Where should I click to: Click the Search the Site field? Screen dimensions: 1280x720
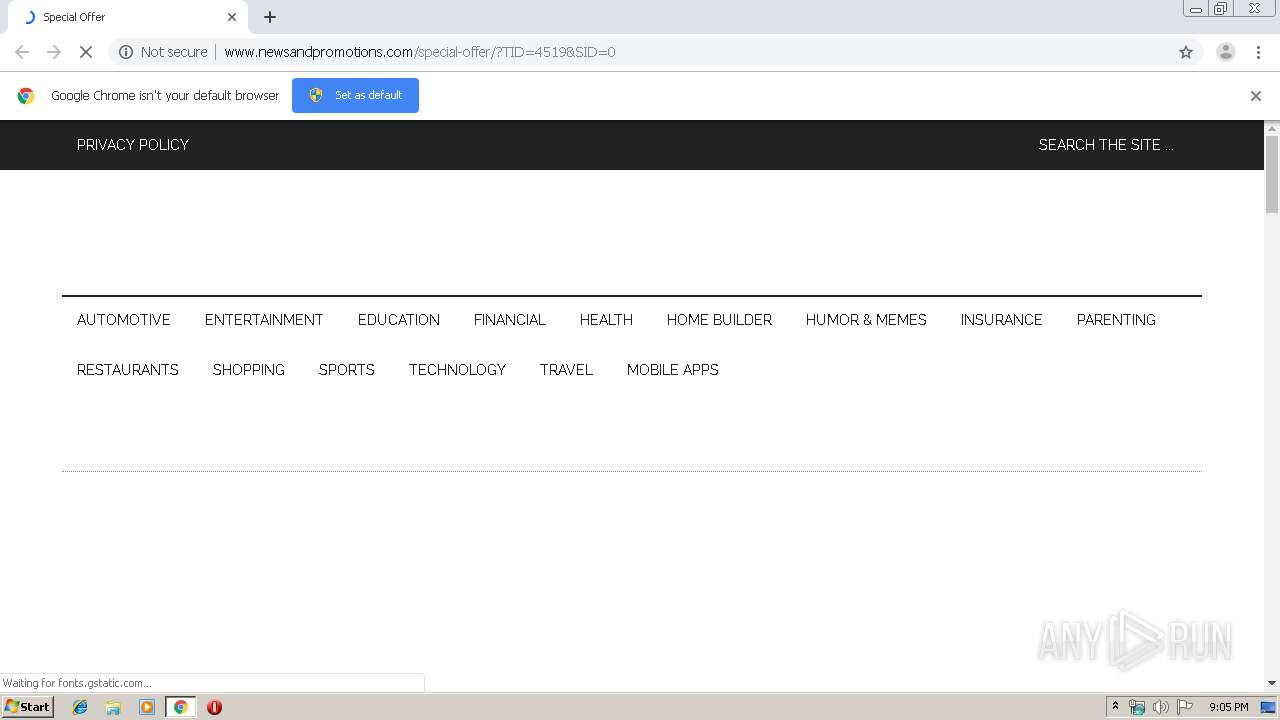click(1105, 145)
